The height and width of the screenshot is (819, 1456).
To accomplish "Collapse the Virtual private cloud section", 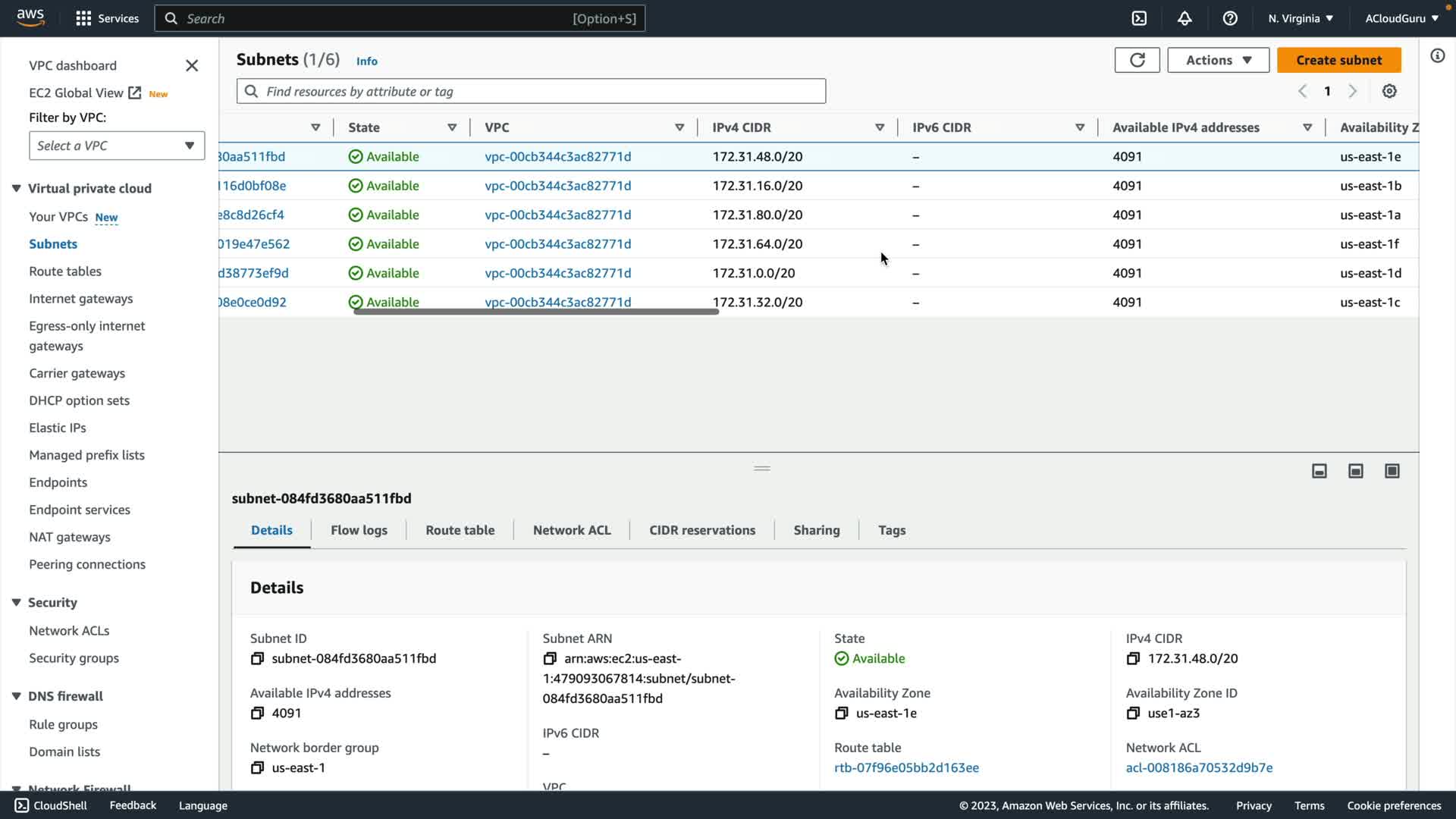I will pos(16,188).
